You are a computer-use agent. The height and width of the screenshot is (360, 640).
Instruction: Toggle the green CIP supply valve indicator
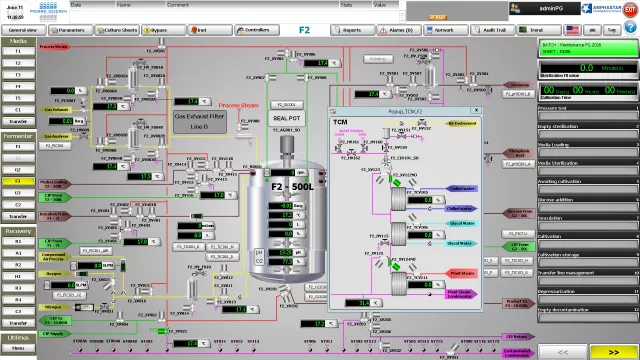(162, 331)
